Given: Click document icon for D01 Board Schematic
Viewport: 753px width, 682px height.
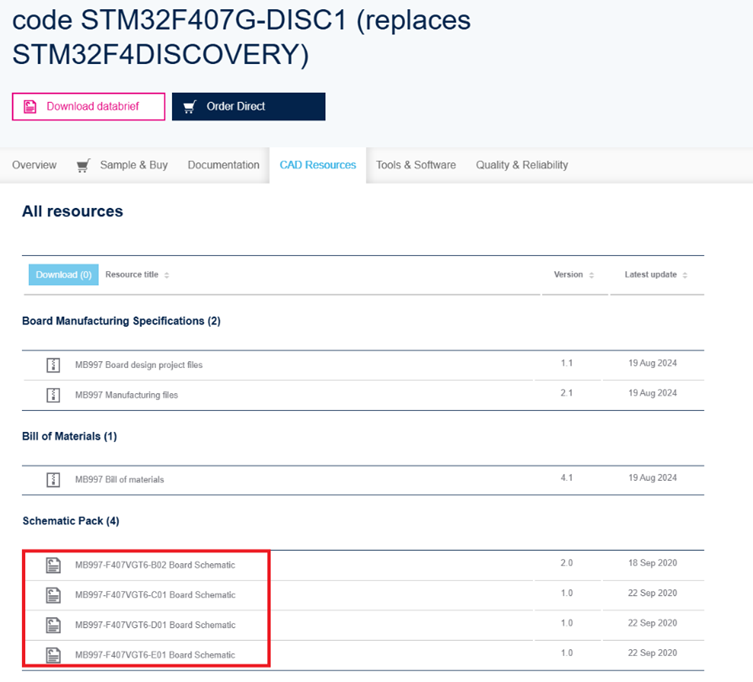Looking at the screenshot, I should (53, 625).
